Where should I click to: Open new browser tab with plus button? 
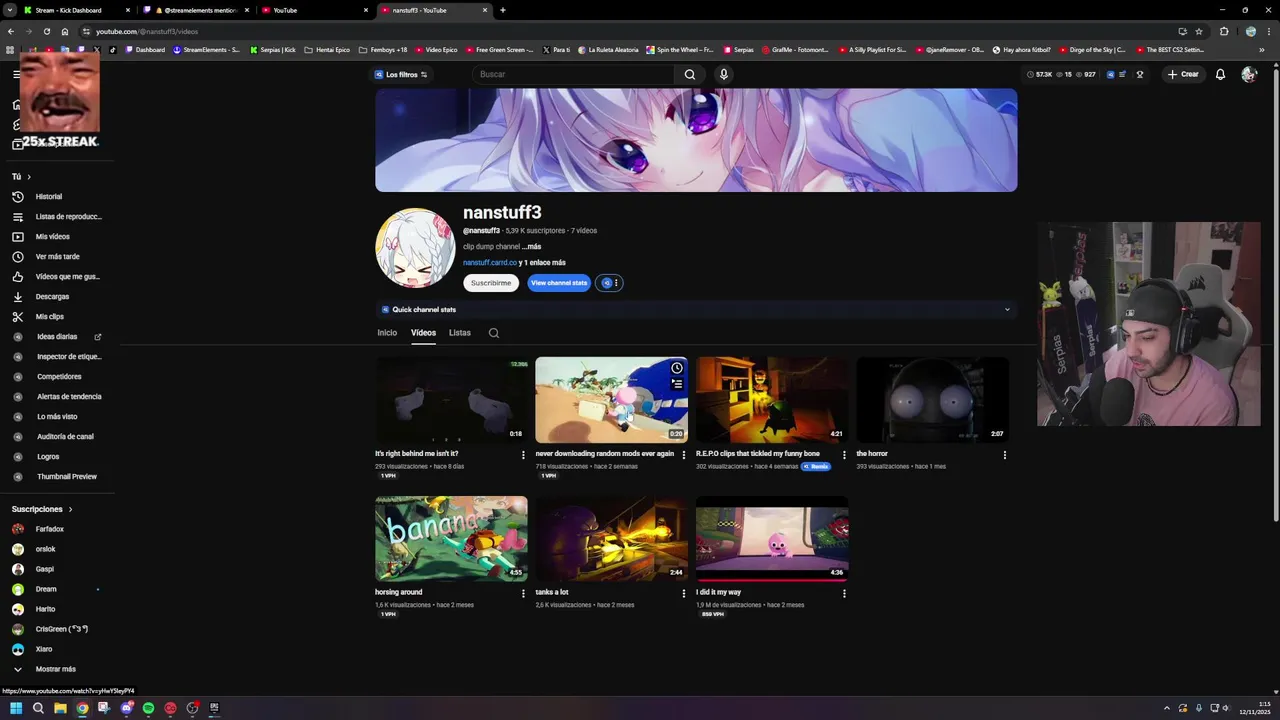502,10
